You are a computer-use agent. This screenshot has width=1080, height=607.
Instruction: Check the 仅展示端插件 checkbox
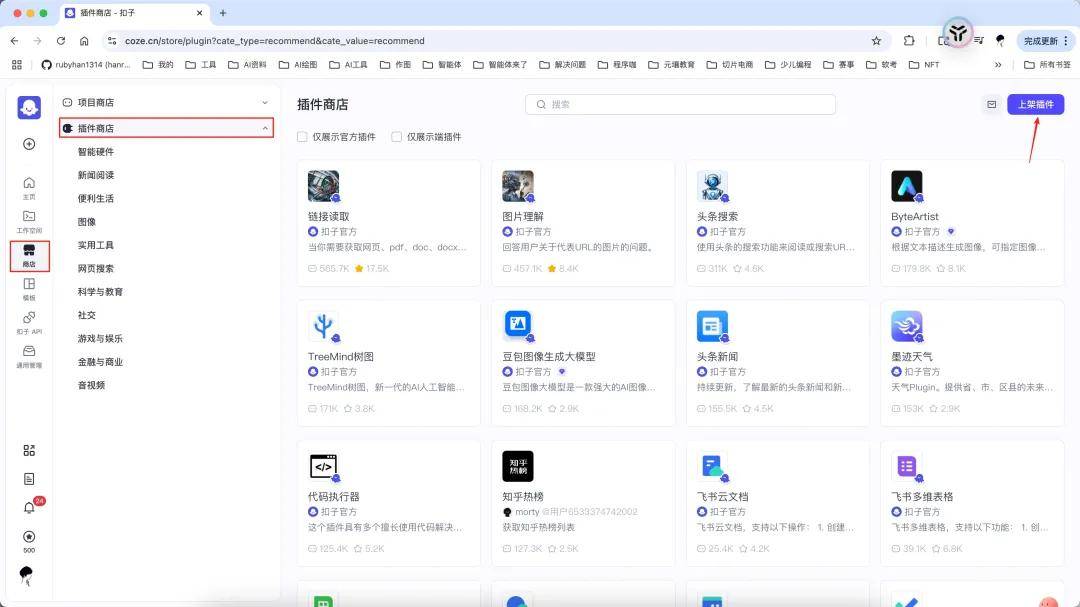point(397,137)
